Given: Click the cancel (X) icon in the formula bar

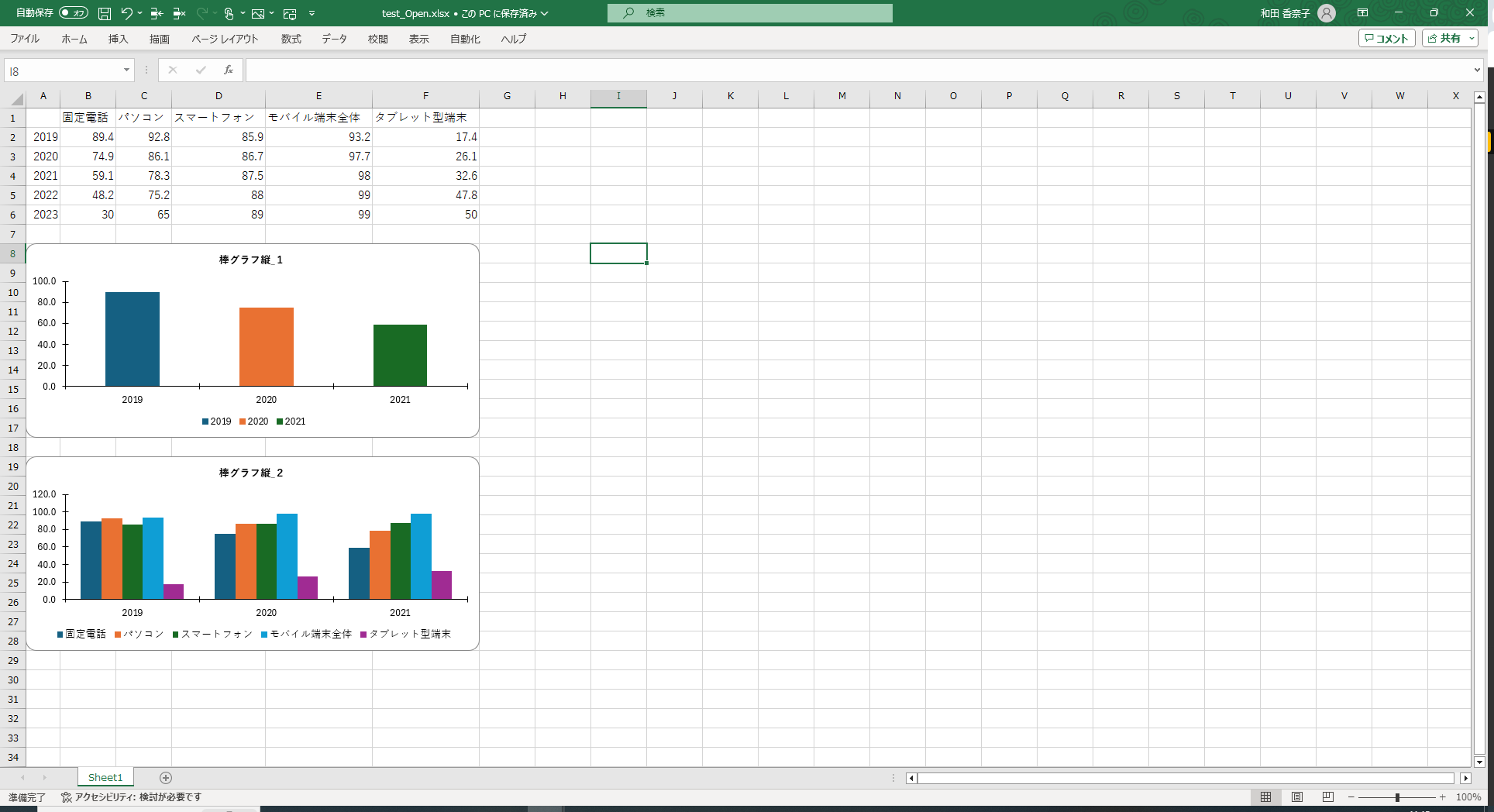Looking at the screenshot, I should point(173,71).
